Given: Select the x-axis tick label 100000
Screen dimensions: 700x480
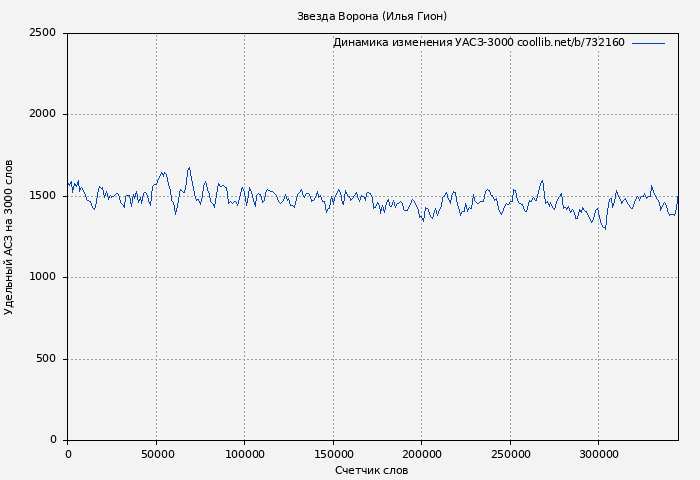Looking at the screenshot, I should coord(244,454).
